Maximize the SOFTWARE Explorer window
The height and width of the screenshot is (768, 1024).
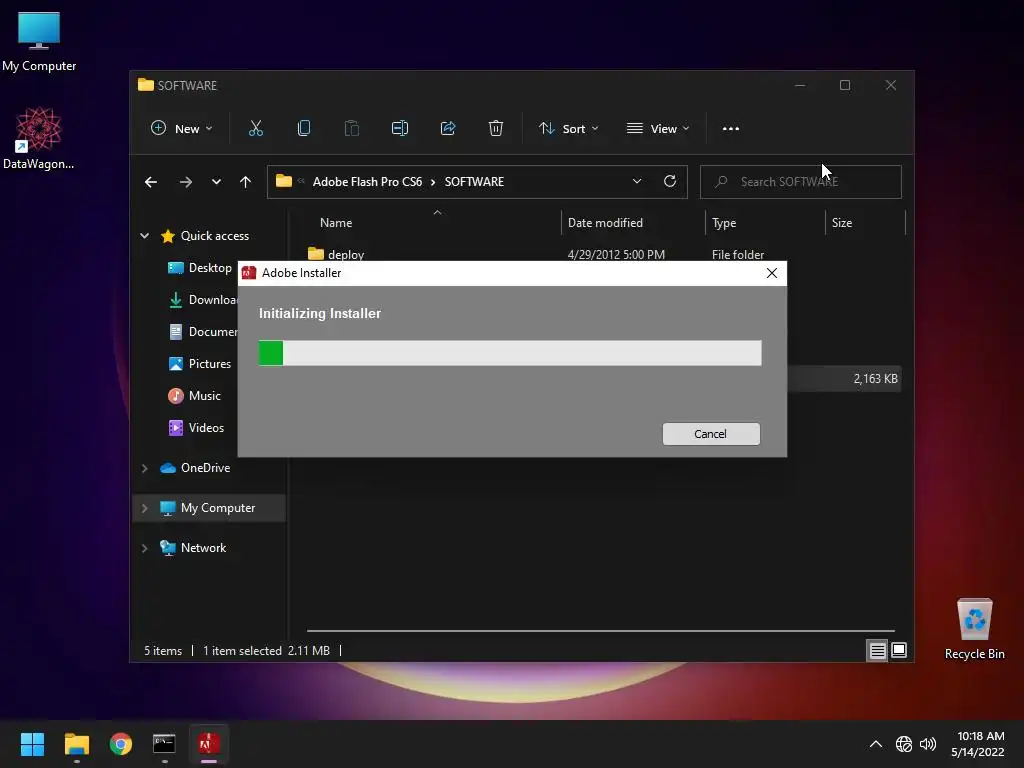point(845,86)
